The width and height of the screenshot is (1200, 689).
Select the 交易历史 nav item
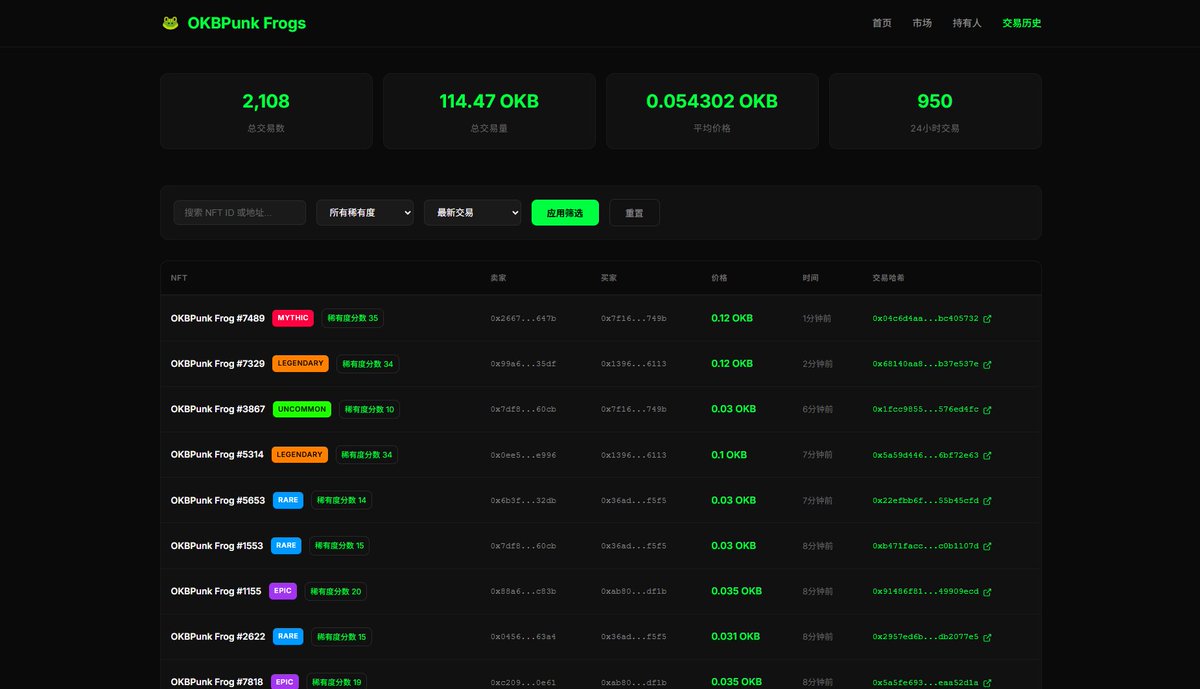pyautogui.click(x=1022, y=23)
